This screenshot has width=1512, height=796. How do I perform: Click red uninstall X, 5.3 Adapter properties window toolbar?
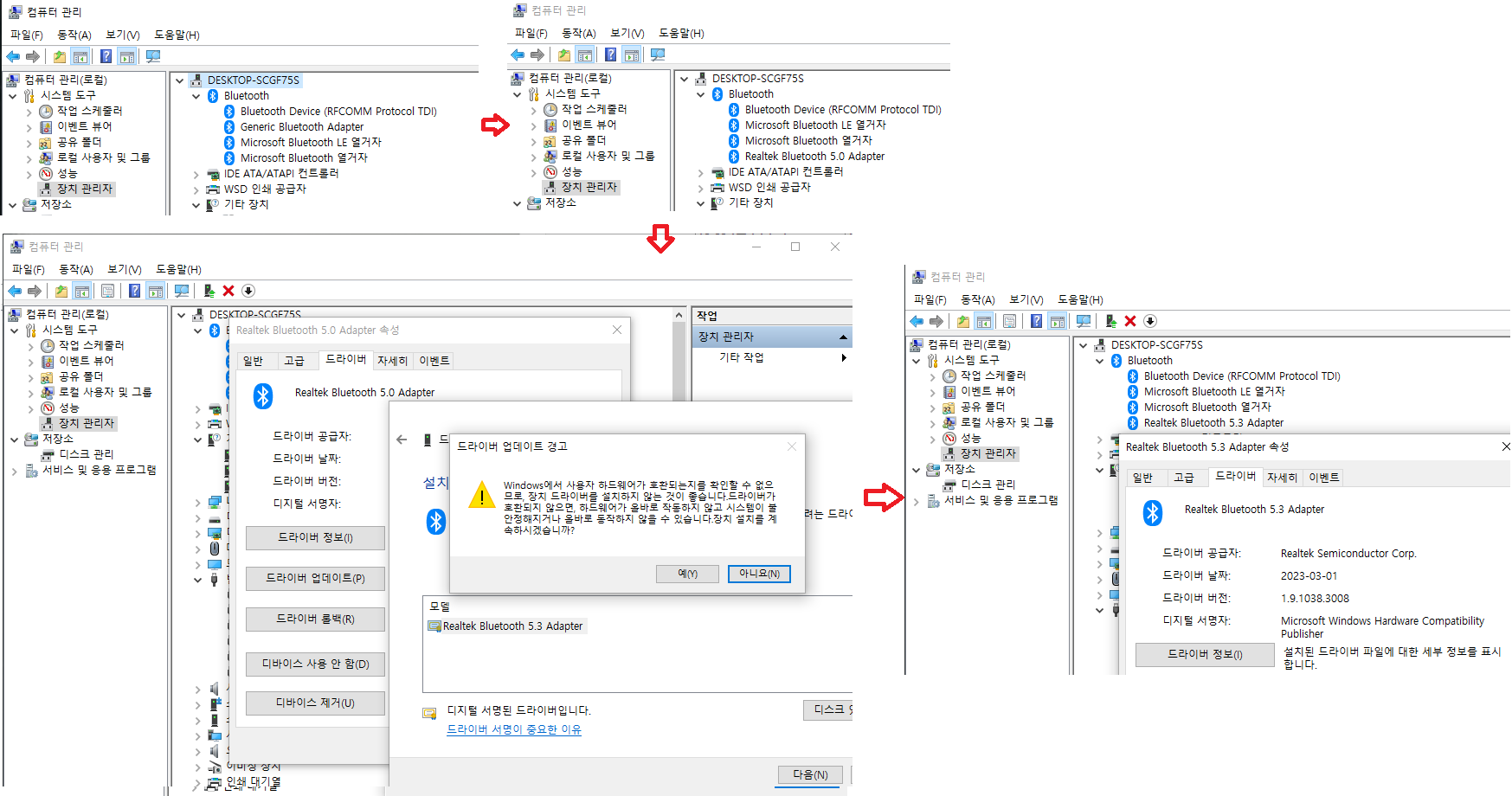(1130, 321)
